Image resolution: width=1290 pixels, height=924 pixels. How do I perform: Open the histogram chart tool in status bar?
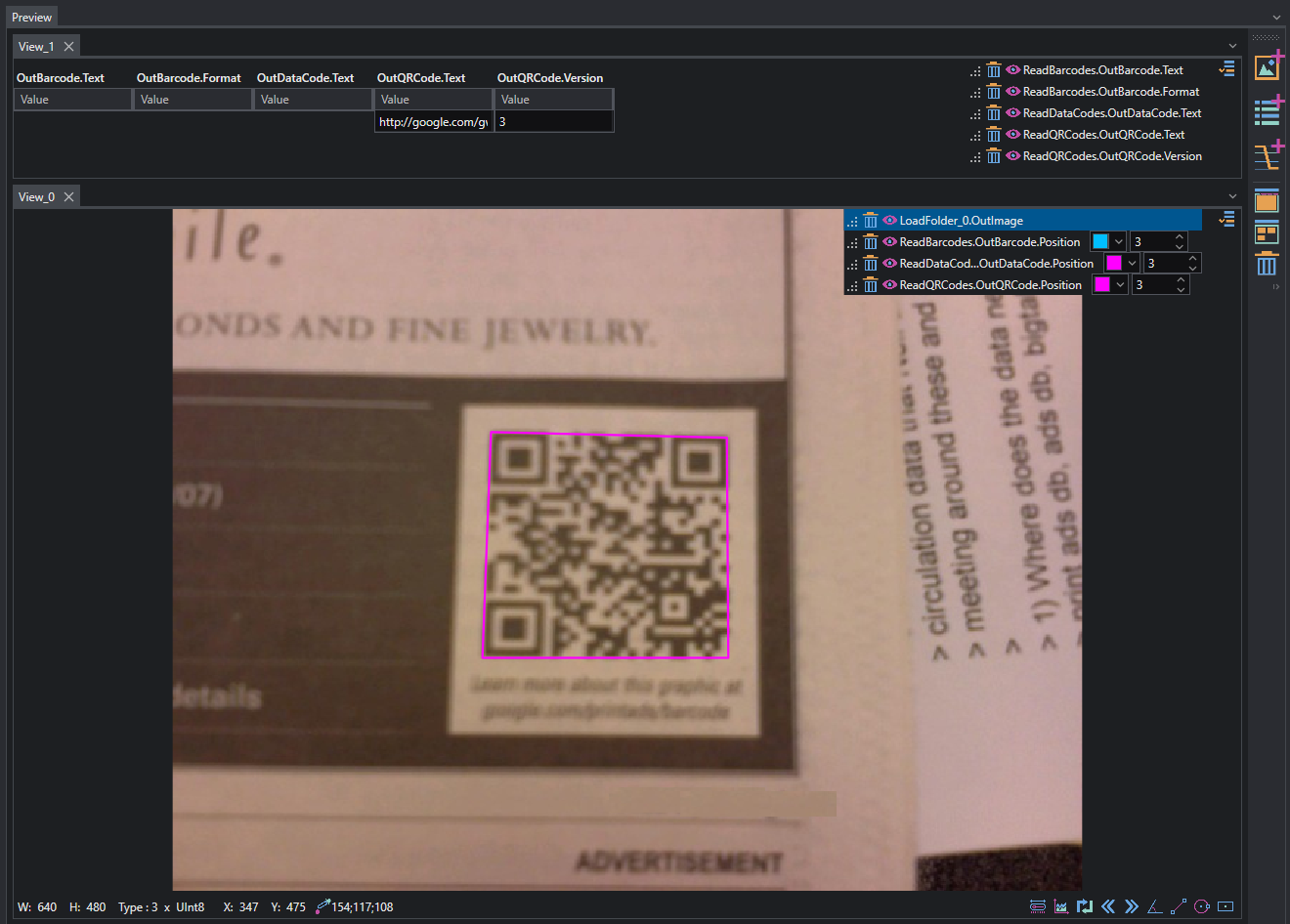pos(1061,906)
